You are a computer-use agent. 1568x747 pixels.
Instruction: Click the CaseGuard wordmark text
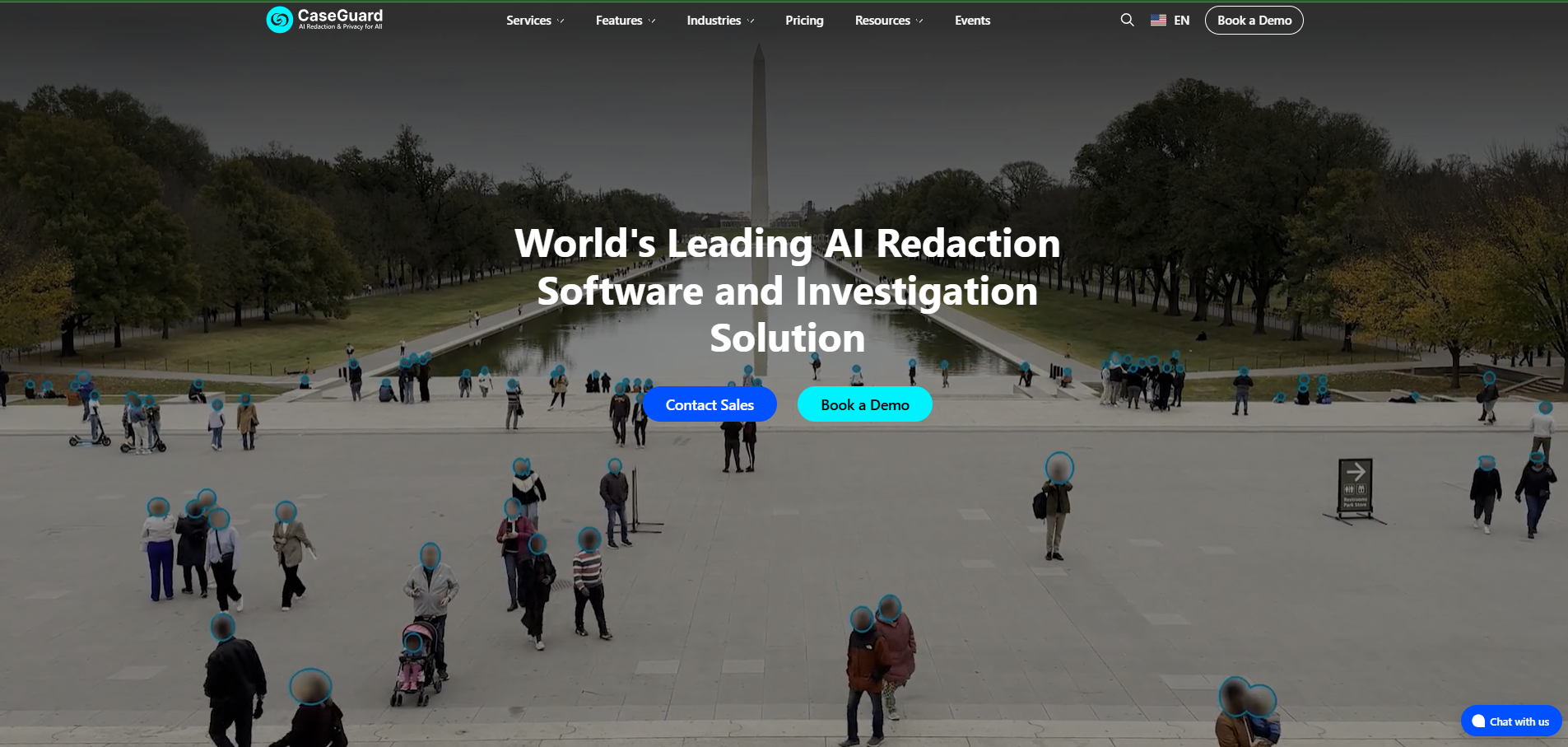(x=340, y=16)
